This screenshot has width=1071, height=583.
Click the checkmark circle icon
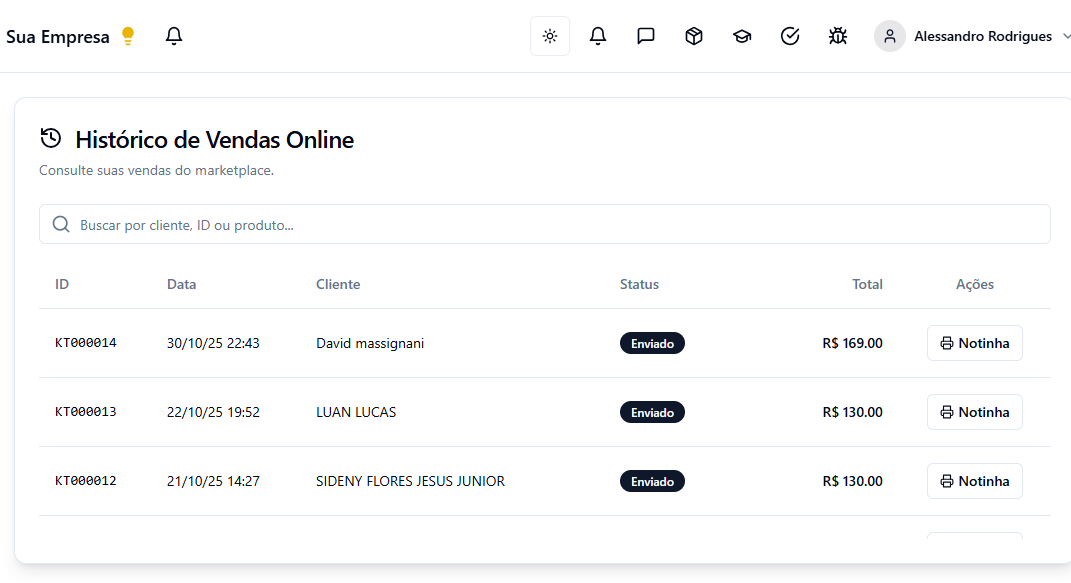pos(789,35)
